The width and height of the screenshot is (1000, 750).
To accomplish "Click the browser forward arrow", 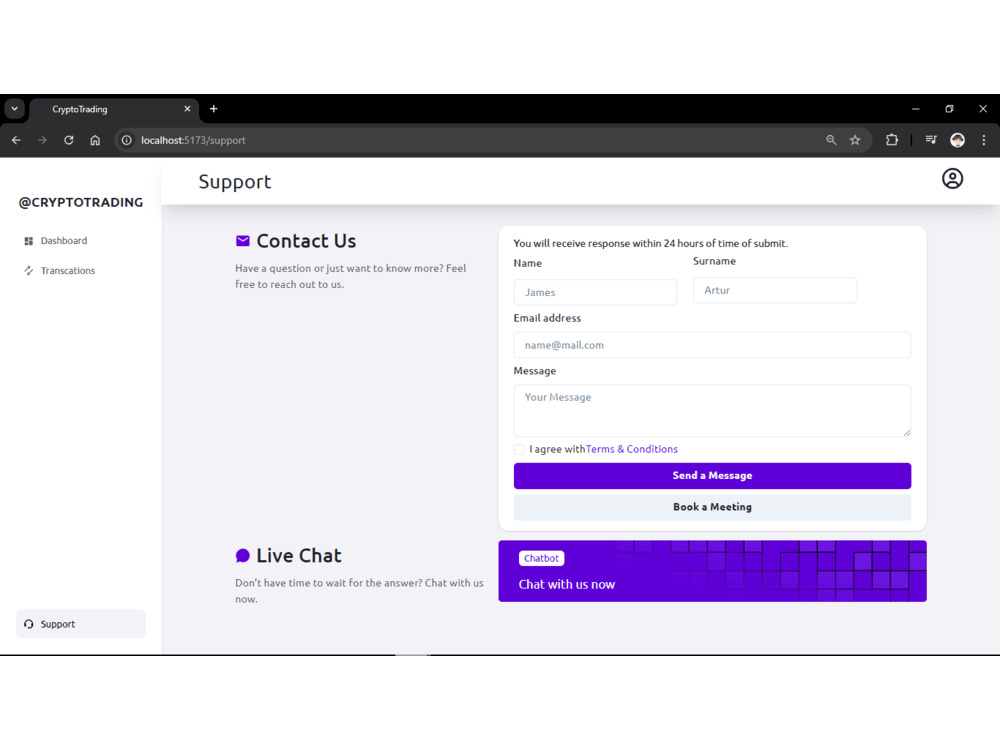I will [x=42, y=140].
